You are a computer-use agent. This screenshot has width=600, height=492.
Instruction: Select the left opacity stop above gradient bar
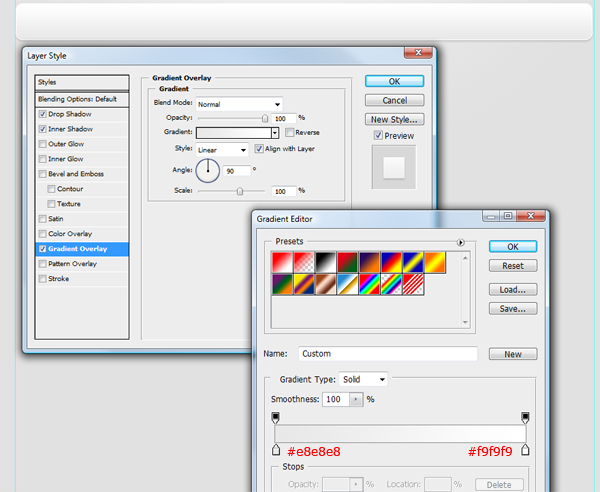[276, 418]
